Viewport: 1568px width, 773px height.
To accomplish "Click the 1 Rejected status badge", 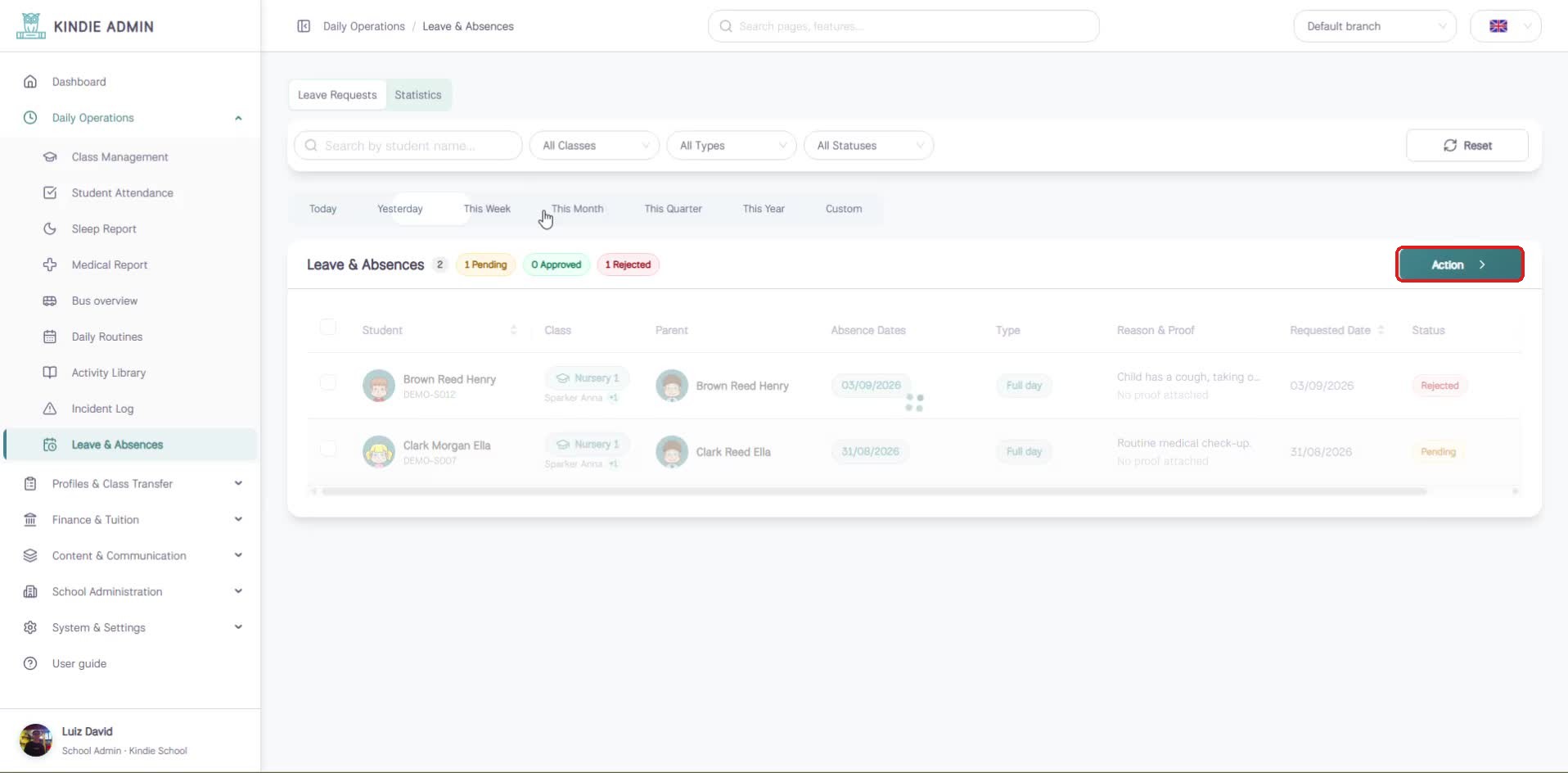I will [628, 264].
